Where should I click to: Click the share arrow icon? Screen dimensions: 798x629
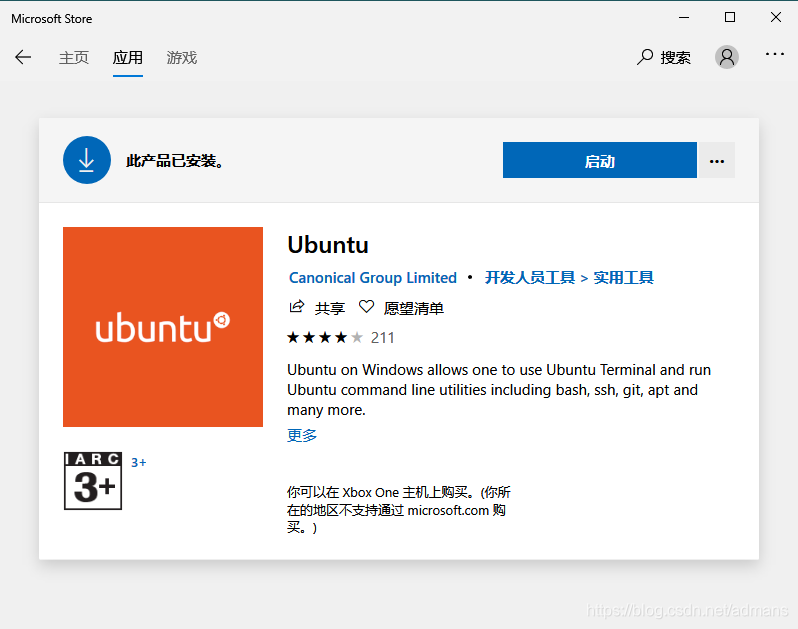297,307
